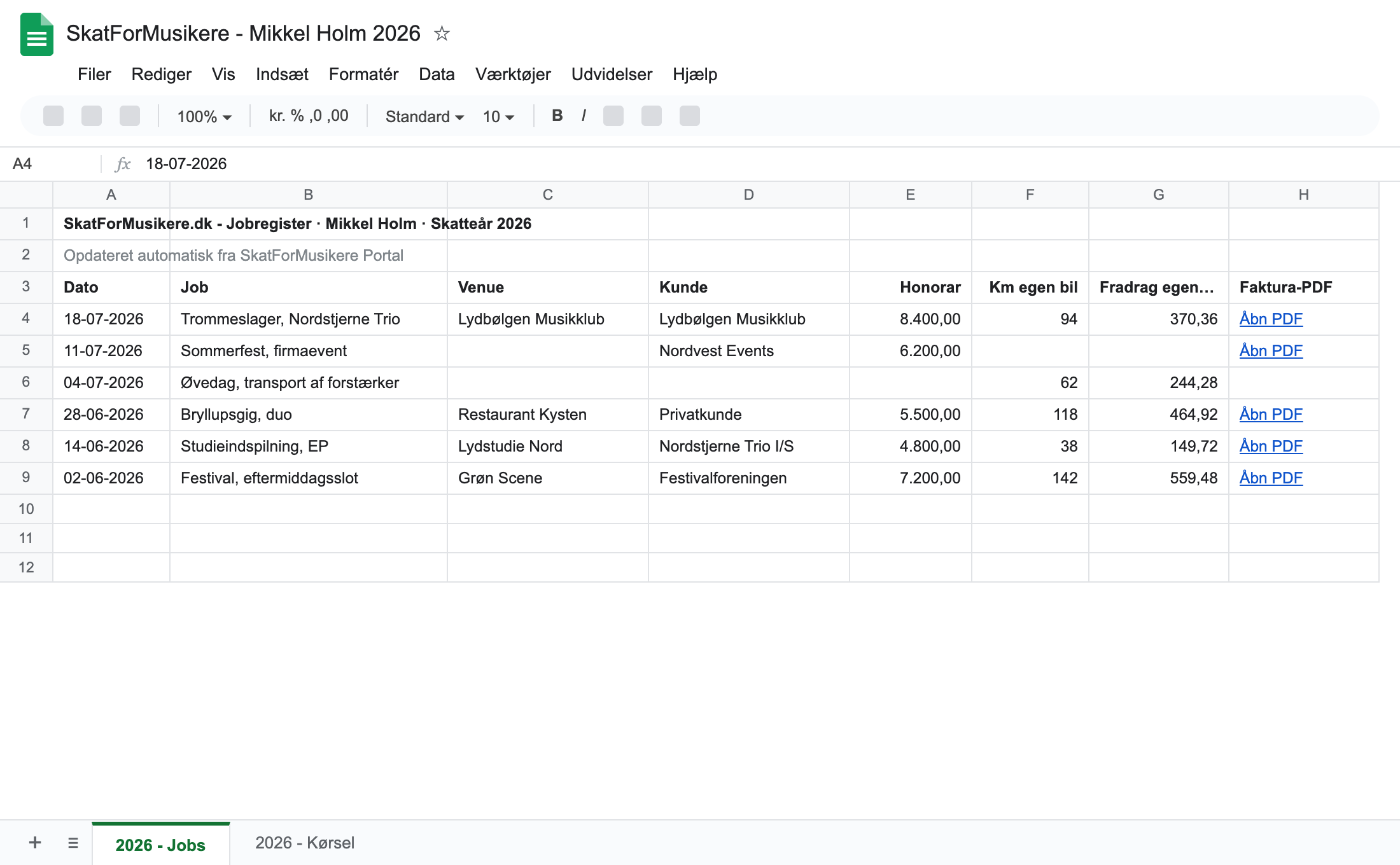Open the Værktøjer menu
This screenshot has width=1400, height=865.
(x=513, y=74)
